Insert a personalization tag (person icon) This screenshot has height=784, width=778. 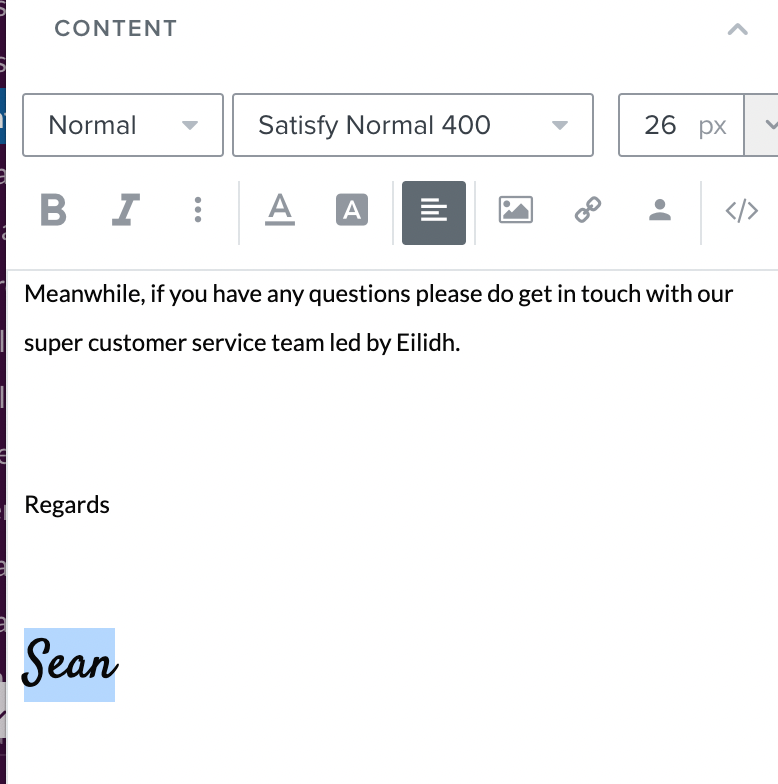point(660,210)
